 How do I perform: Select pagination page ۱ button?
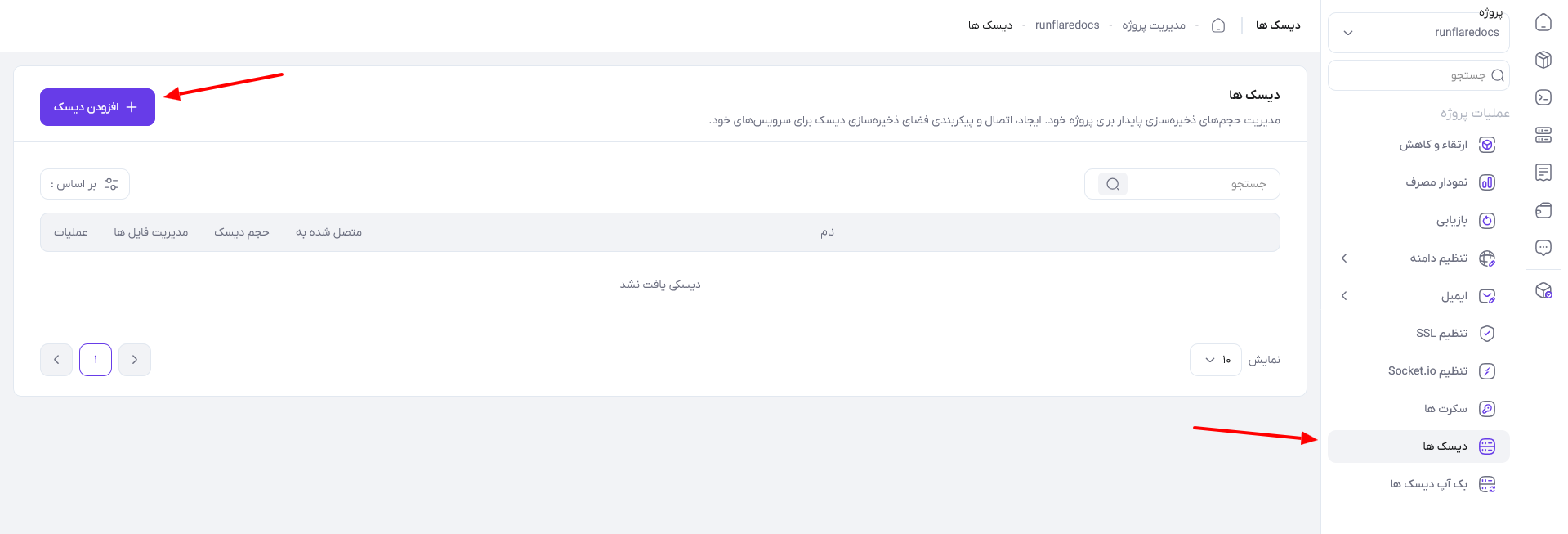[x=96, y=360]
